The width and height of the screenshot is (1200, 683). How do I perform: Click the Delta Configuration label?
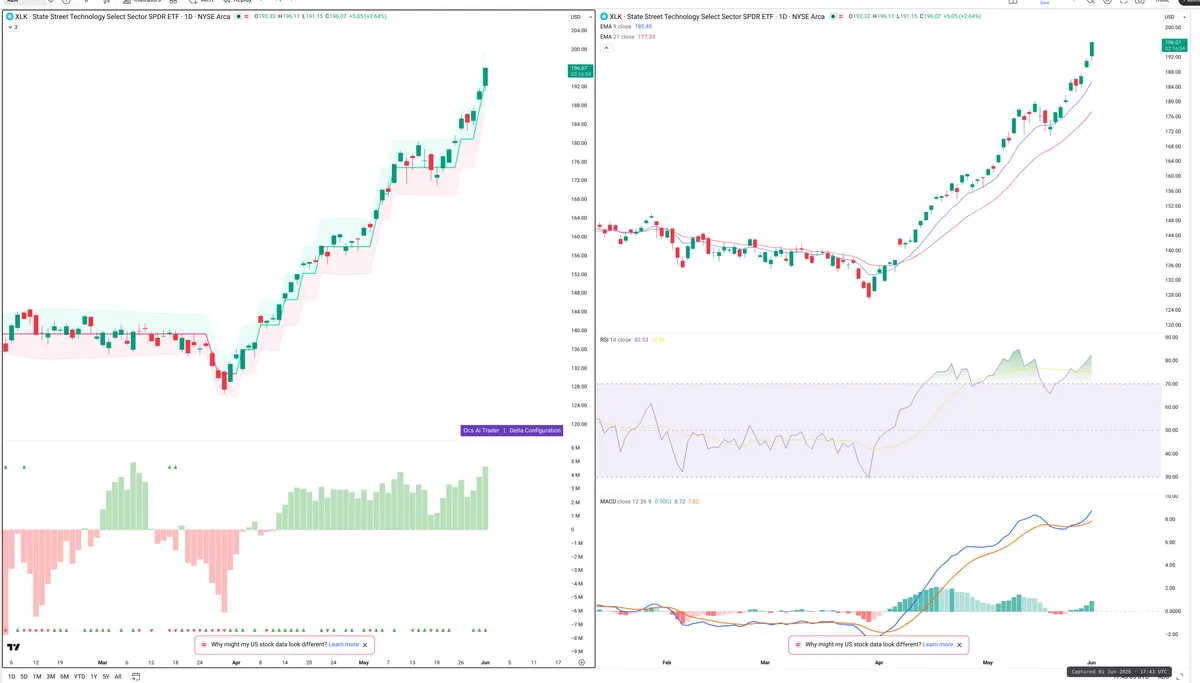(x=533, y=430)
